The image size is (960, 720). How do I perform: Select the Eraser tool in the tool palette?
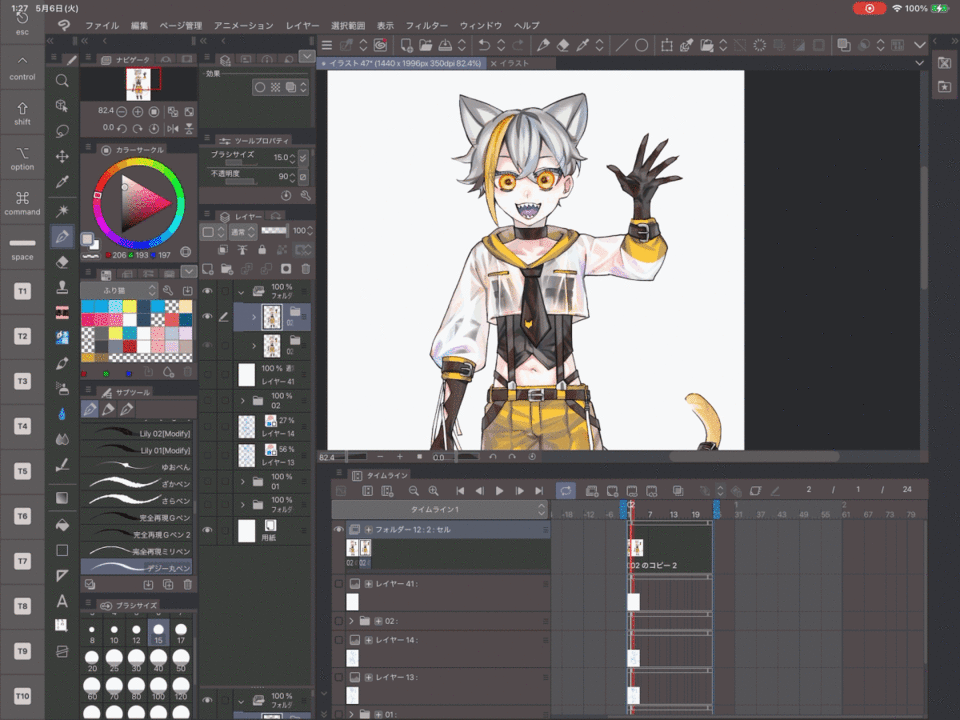(62, 263)
